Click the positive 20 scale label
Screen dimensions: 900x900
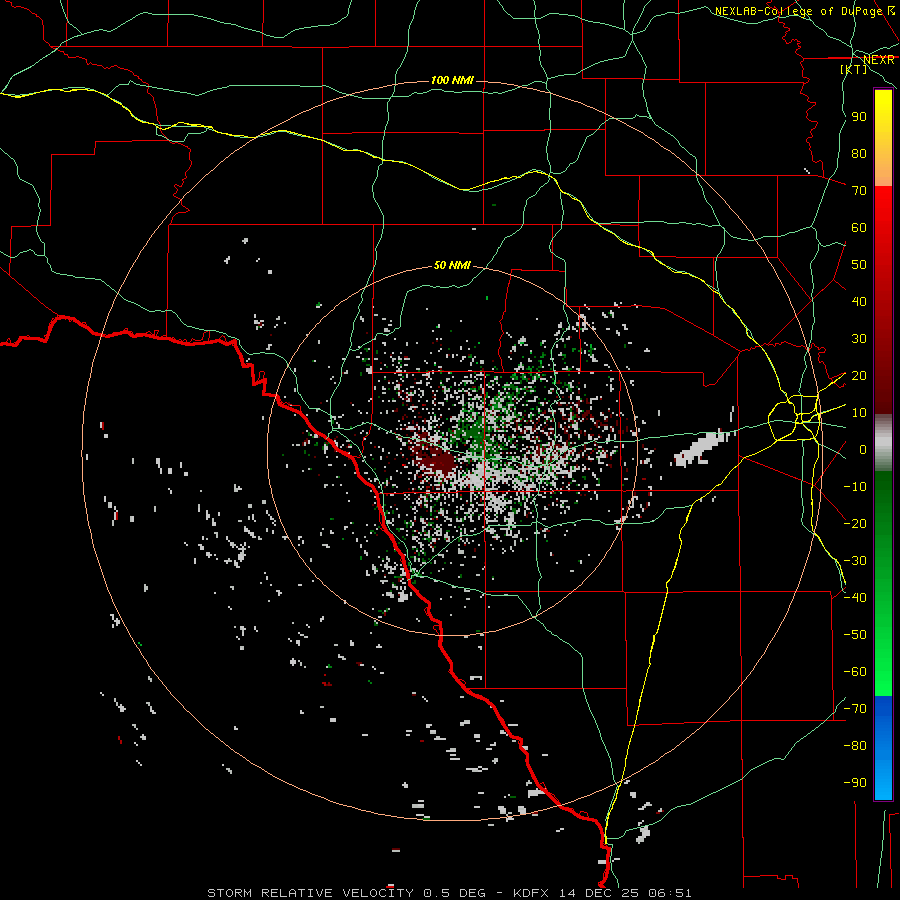coord(859,375)
